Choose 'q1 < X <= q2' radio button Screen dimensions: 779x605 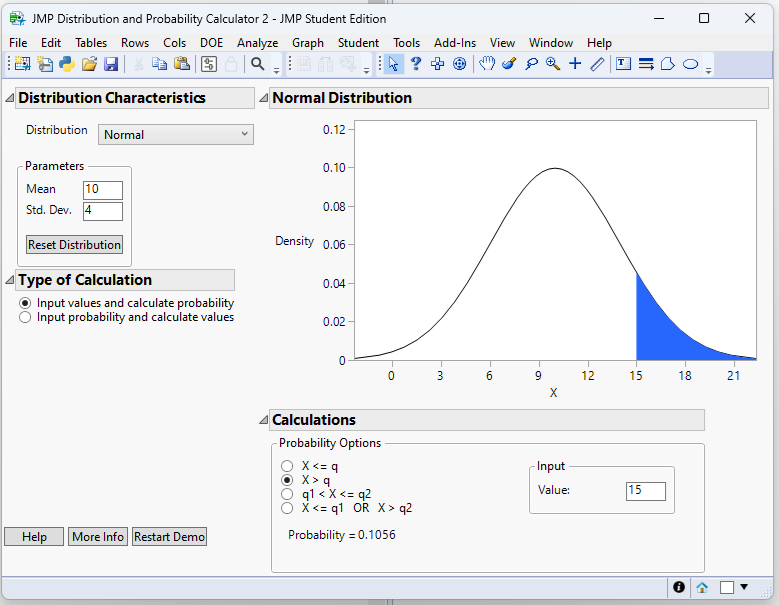click(288, 494)
